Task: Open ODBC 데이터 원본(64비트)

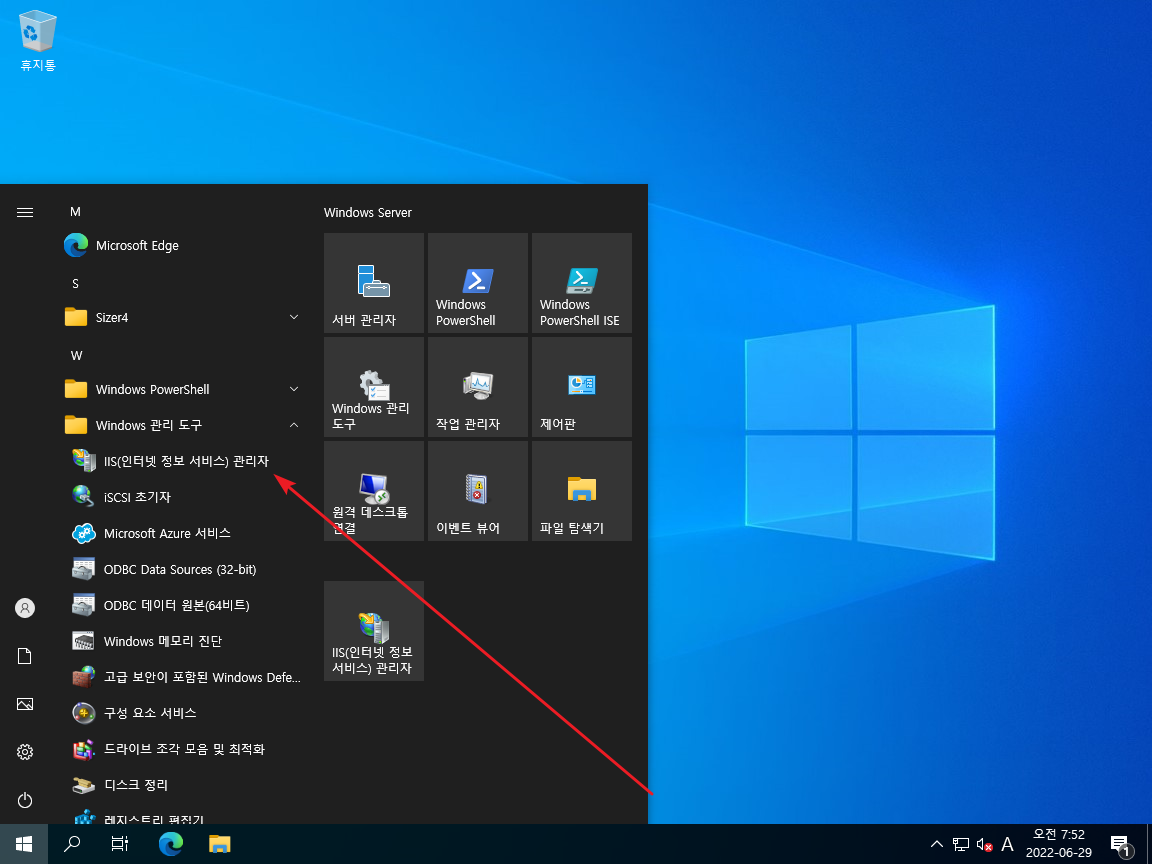Action: (x=184, y=605)
